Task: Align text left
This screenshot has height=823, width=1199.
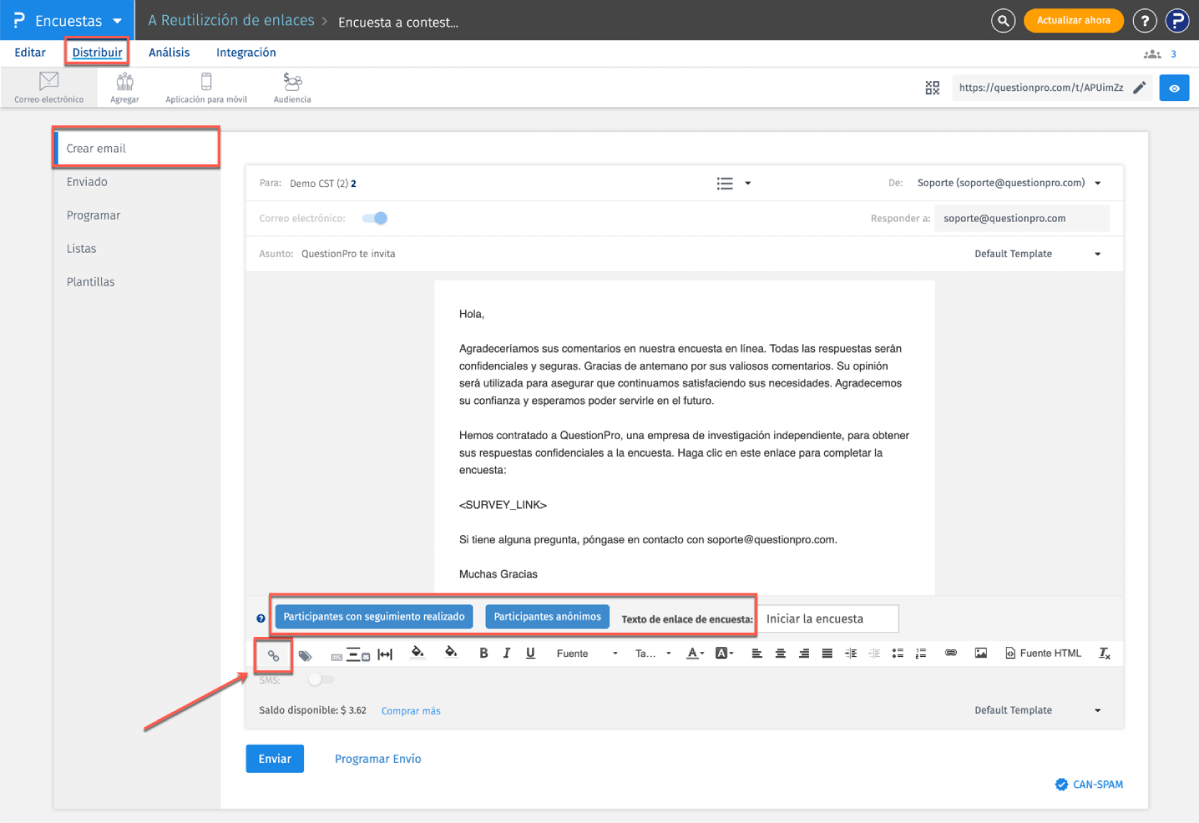Action: click(756, 653)
